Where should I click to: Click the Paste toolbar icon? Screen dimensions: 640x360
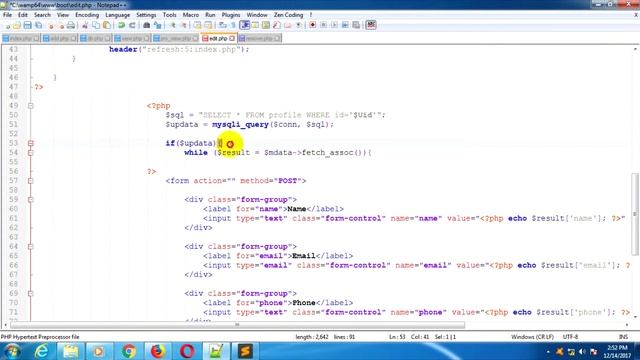107,25
